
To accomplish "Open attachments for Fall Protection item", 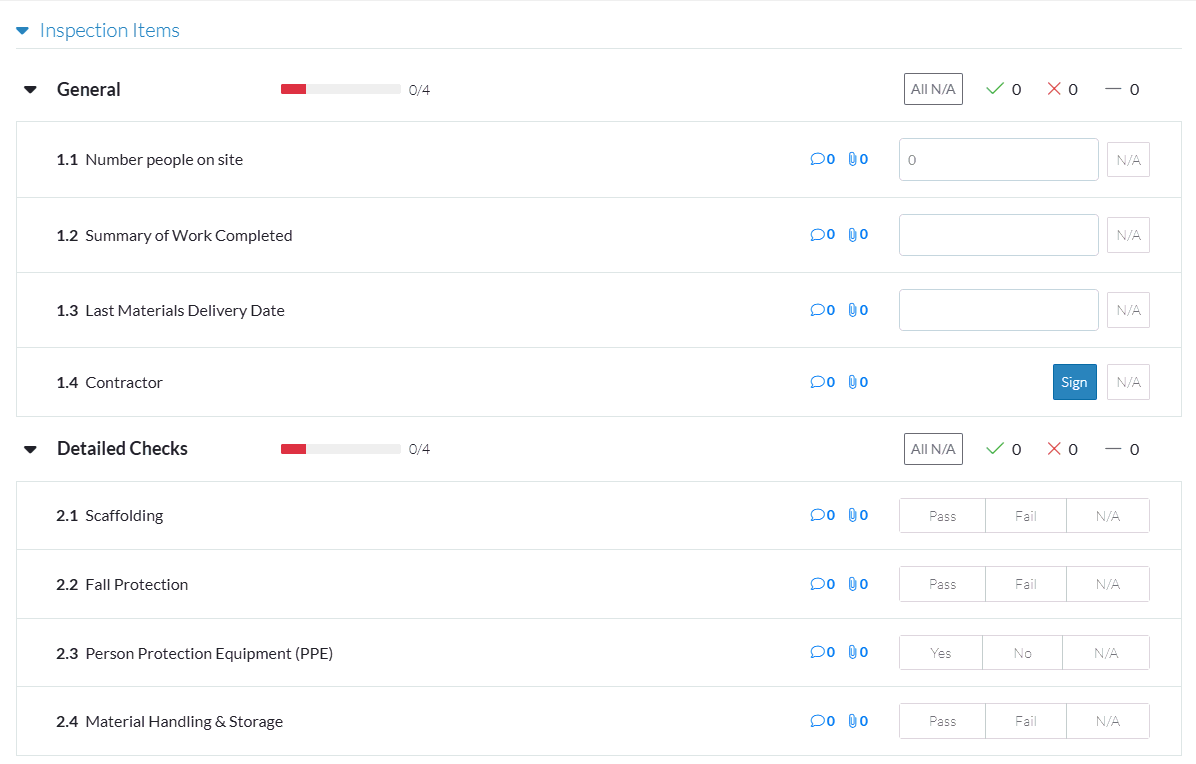I will (857, 584).
